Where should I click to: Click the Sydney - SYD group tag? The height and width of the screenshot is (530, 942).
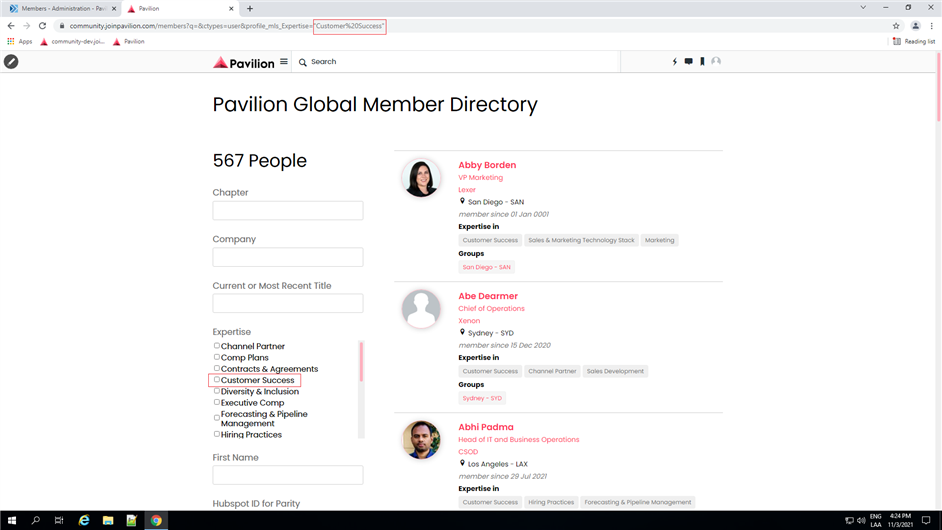pyautogui.click(x=482, y=398)
